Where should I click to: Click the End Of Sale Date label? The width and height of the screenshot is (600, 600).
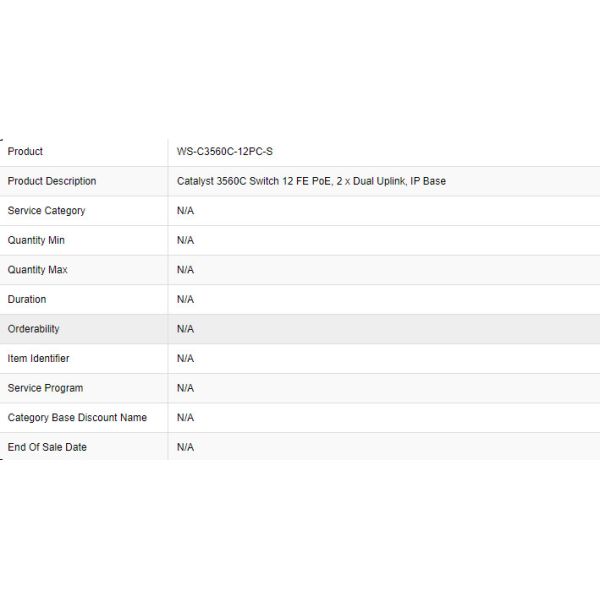tap(47, 447)
